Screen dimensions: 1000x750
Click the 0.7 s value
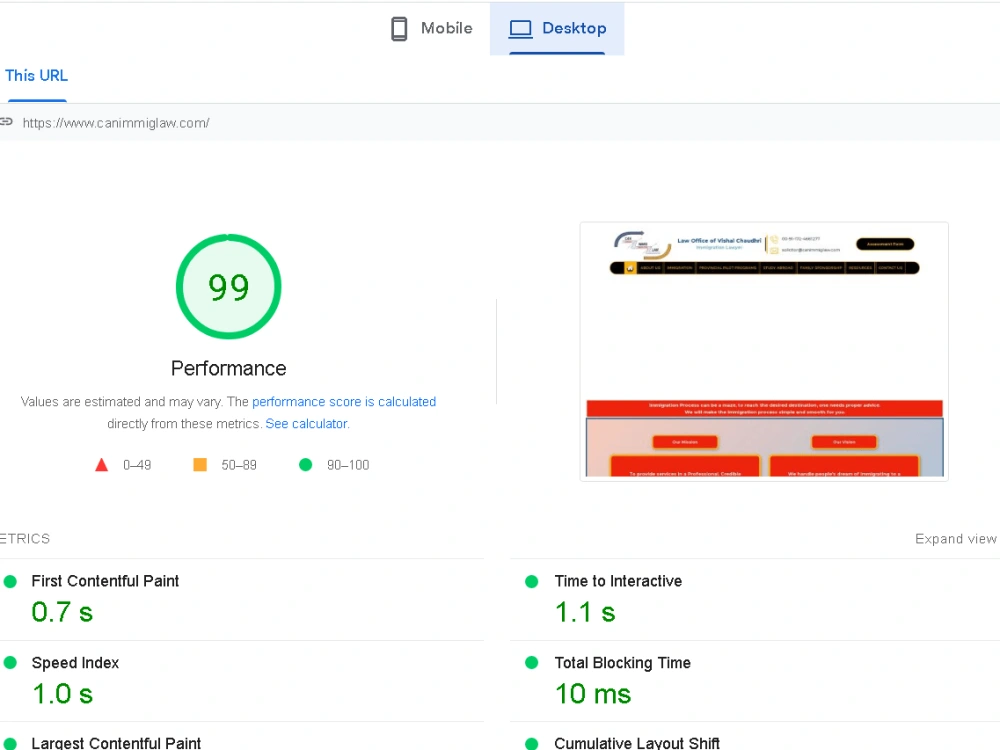[x=62, y=612]
